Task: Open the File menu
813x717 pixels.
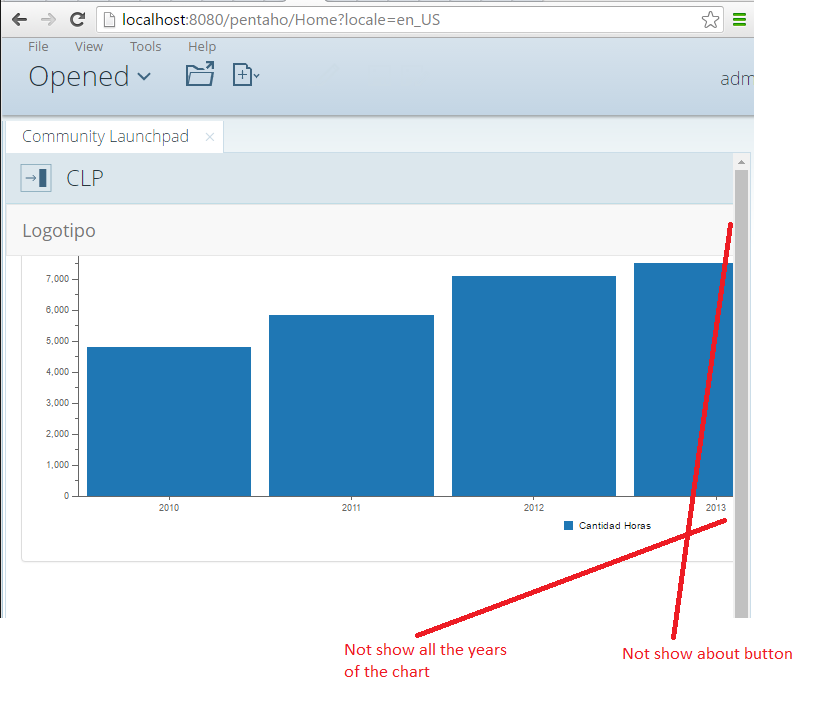Action: 38,47
